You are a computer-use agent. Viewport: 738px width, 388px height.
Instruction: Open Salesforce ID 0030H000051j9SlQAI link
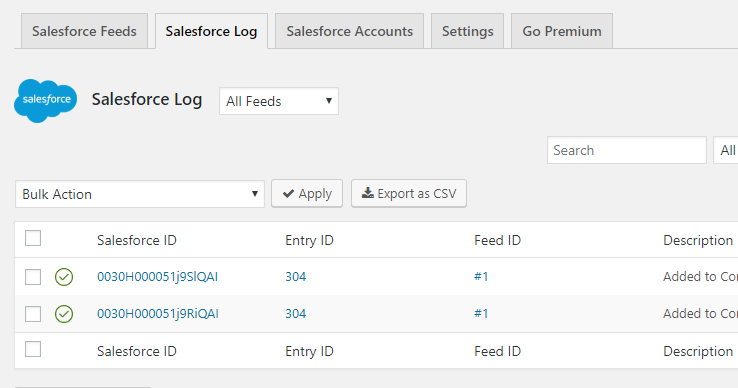pos(157,276)
